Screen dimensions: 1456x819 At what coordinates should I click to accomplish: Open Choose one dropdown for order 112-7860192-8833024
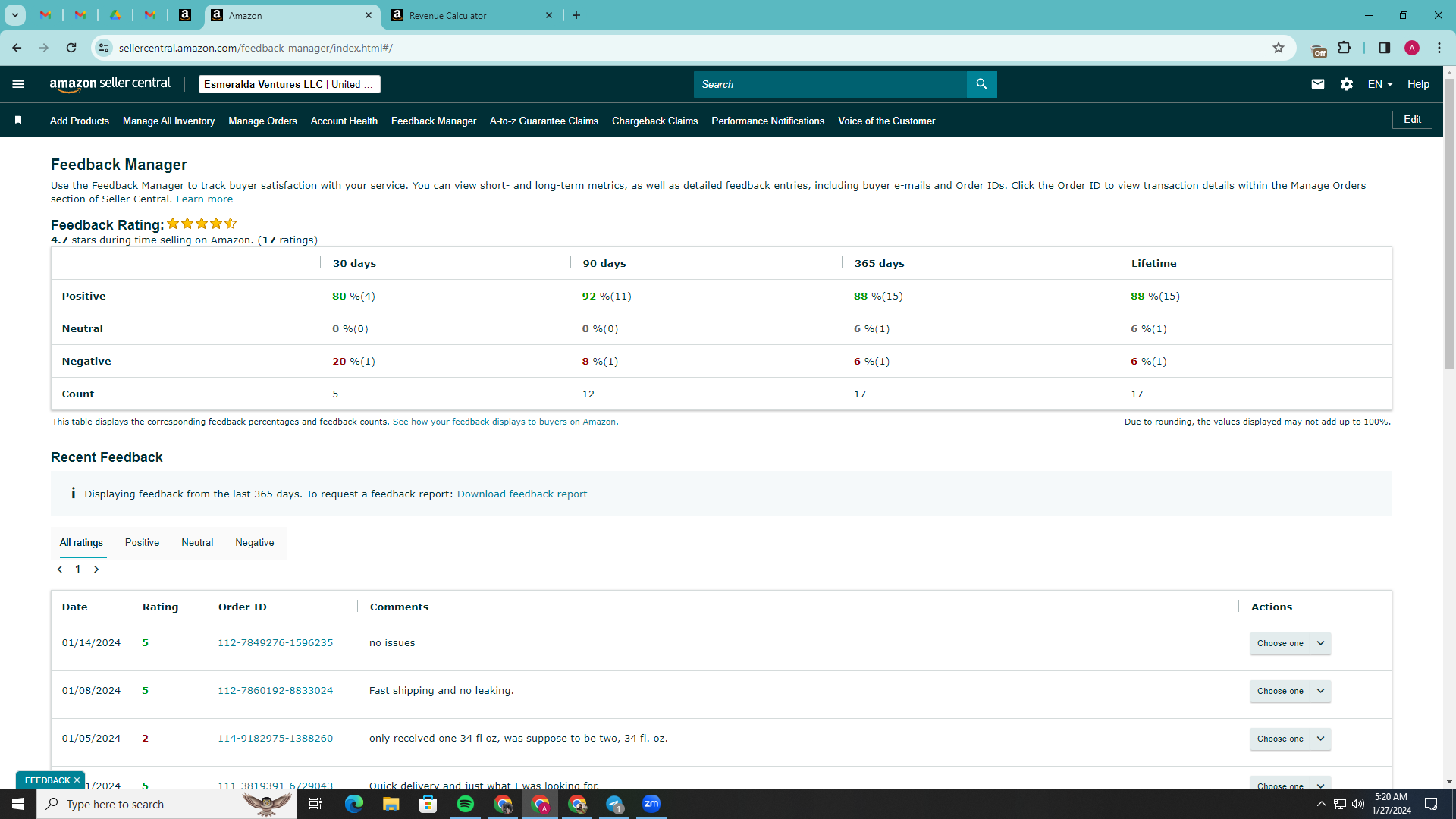coord(1290,691)
